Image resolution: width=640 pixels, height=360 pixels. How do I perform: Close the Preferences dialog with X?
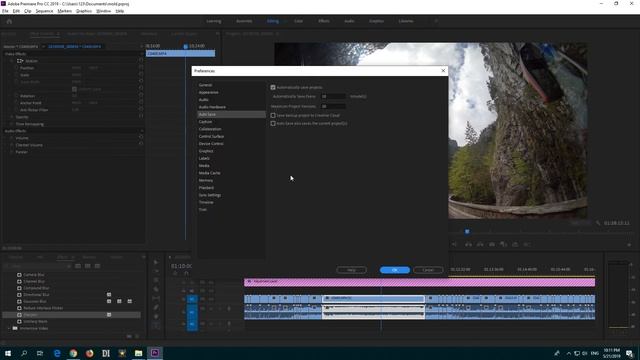click(443, 71)
